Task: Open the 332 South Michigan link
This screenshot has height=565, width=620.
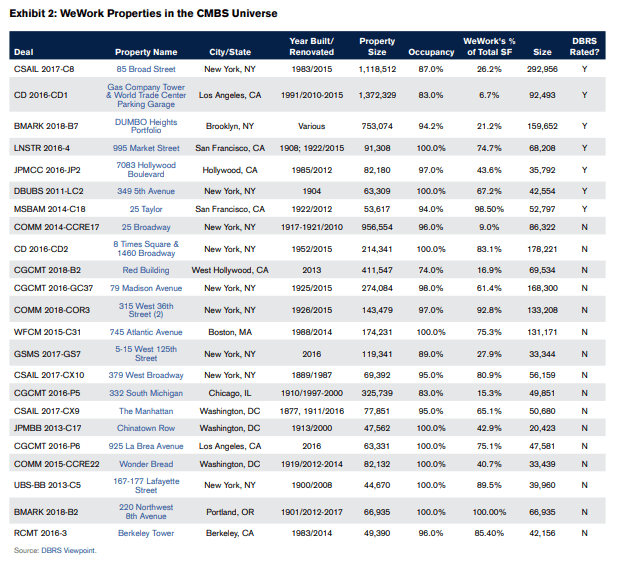Action: click(x=146, y=393)
